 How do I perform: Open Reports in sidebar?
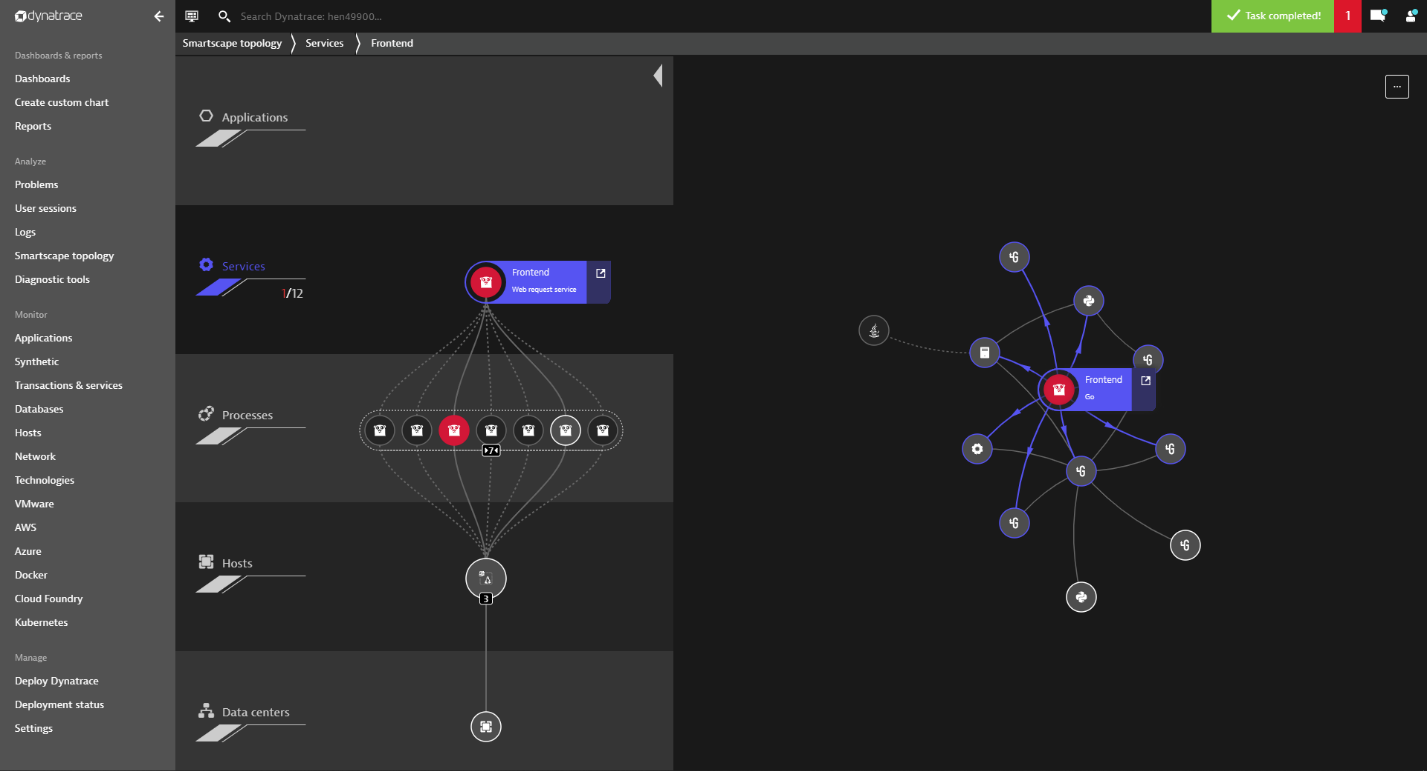pos(33,126)
